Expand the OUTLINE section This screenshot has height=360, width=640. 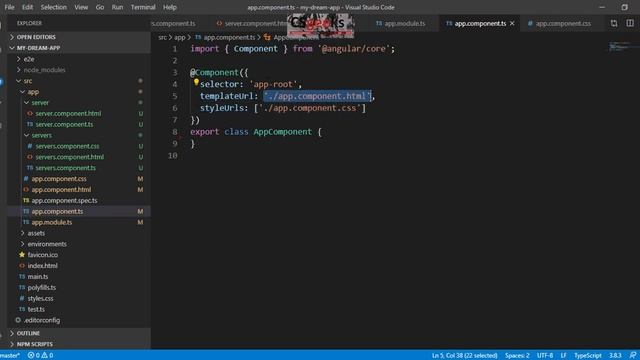[79, 333]
